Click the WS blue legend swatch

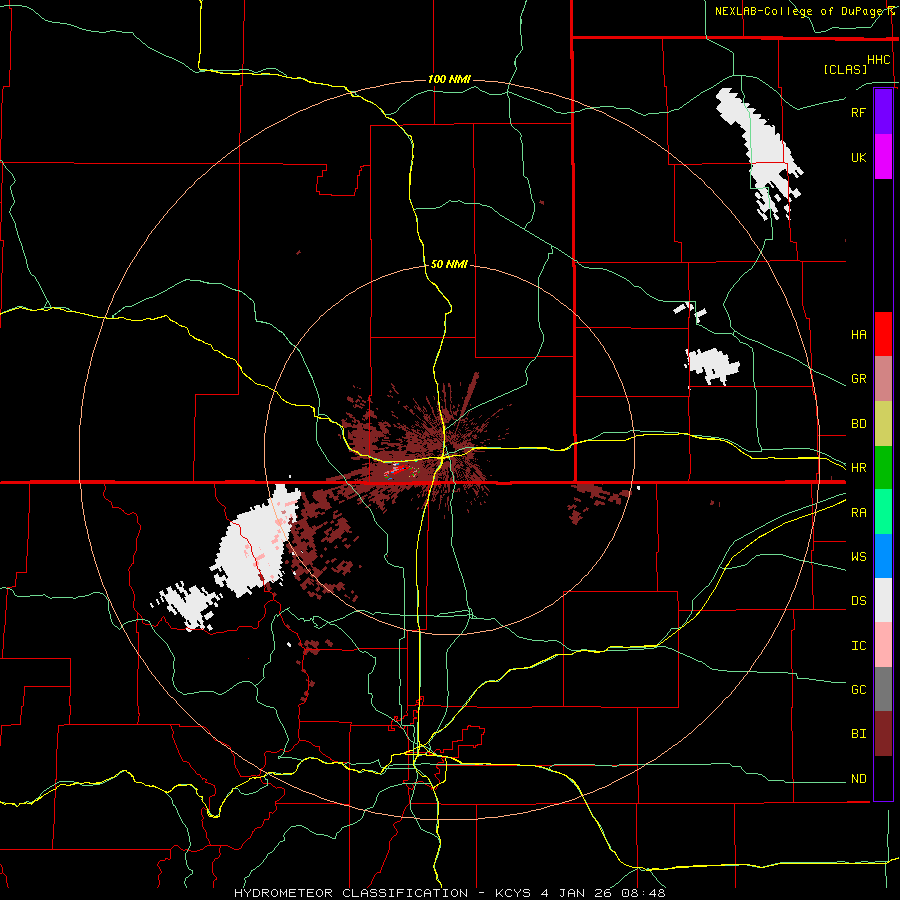[883, 556]
